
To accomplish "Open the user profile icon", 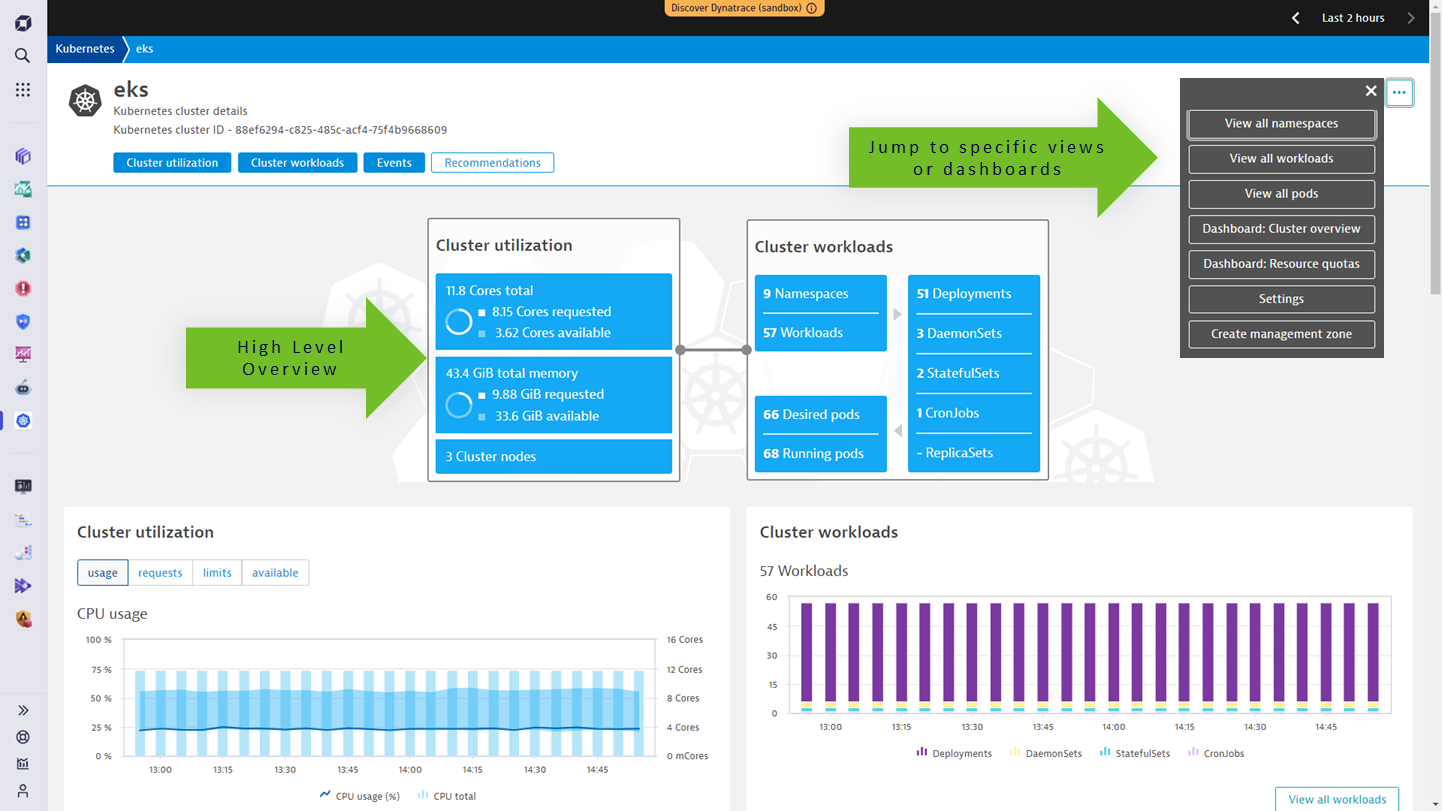I will coord(22,791).
